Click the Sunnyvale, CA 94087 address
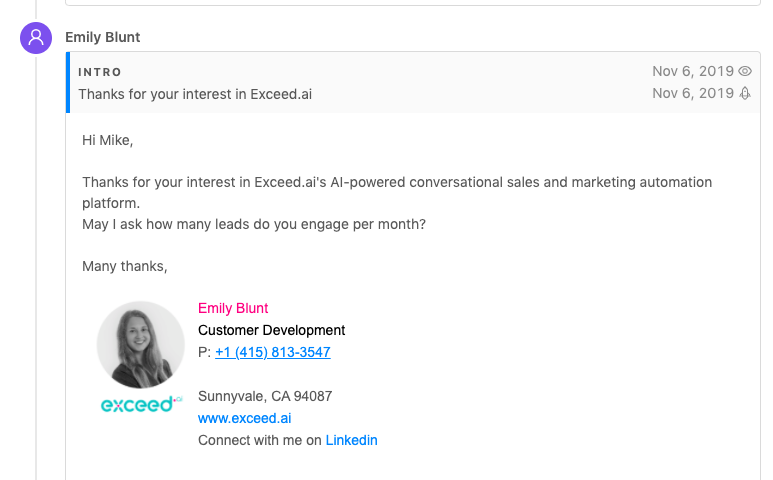 pyautogui.click(x=265, y=396)
